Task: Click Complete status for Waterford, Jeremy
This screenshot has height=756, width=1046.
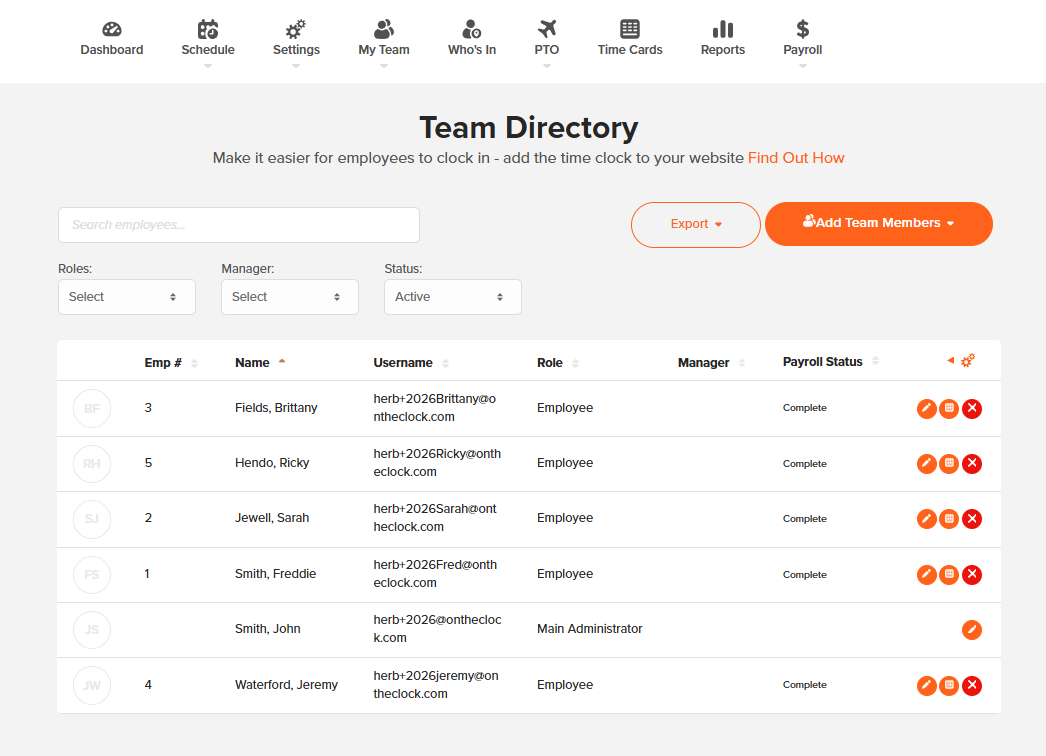Action: coord(805,685)
